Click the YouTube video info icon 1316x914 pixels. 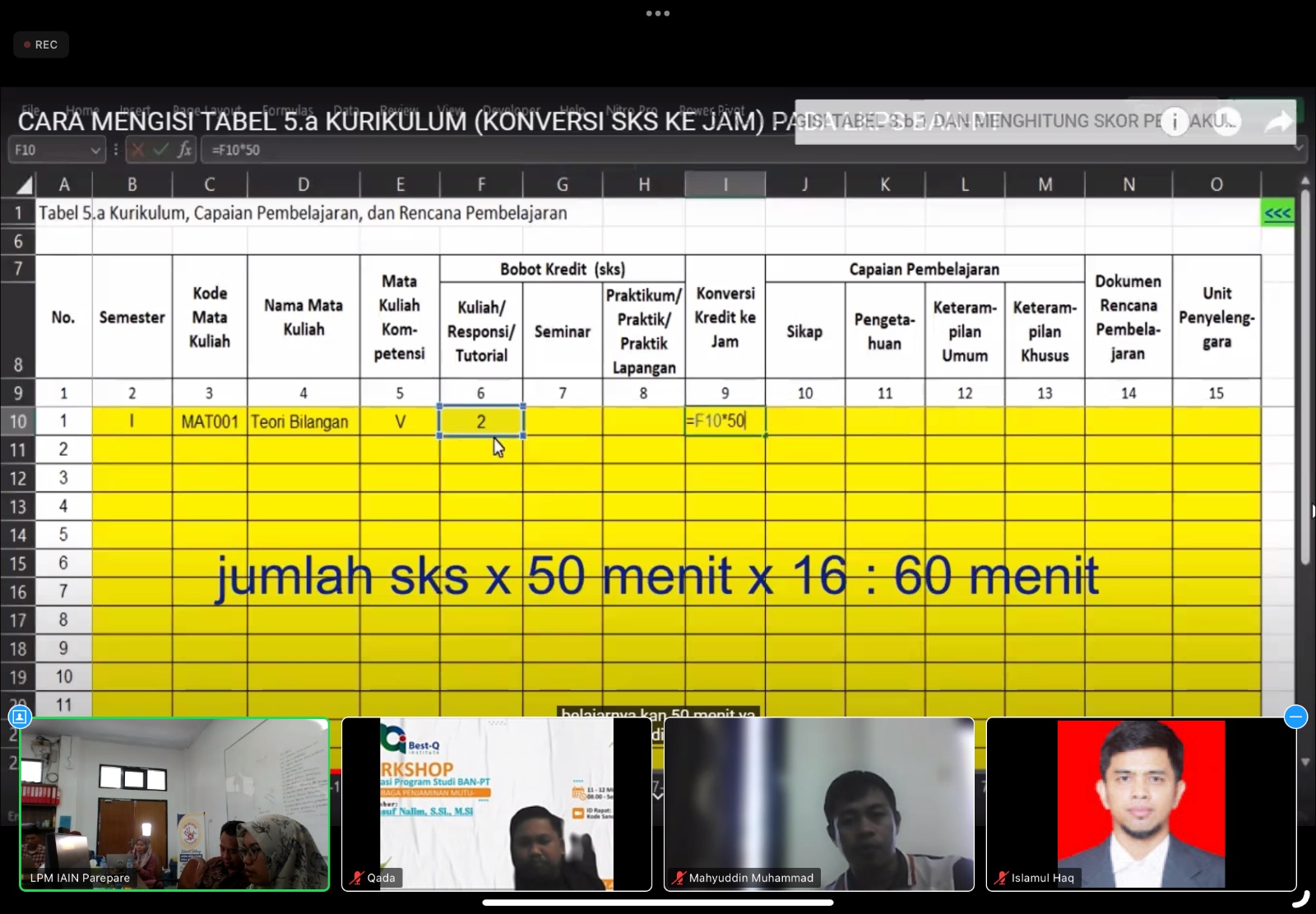1175,123
